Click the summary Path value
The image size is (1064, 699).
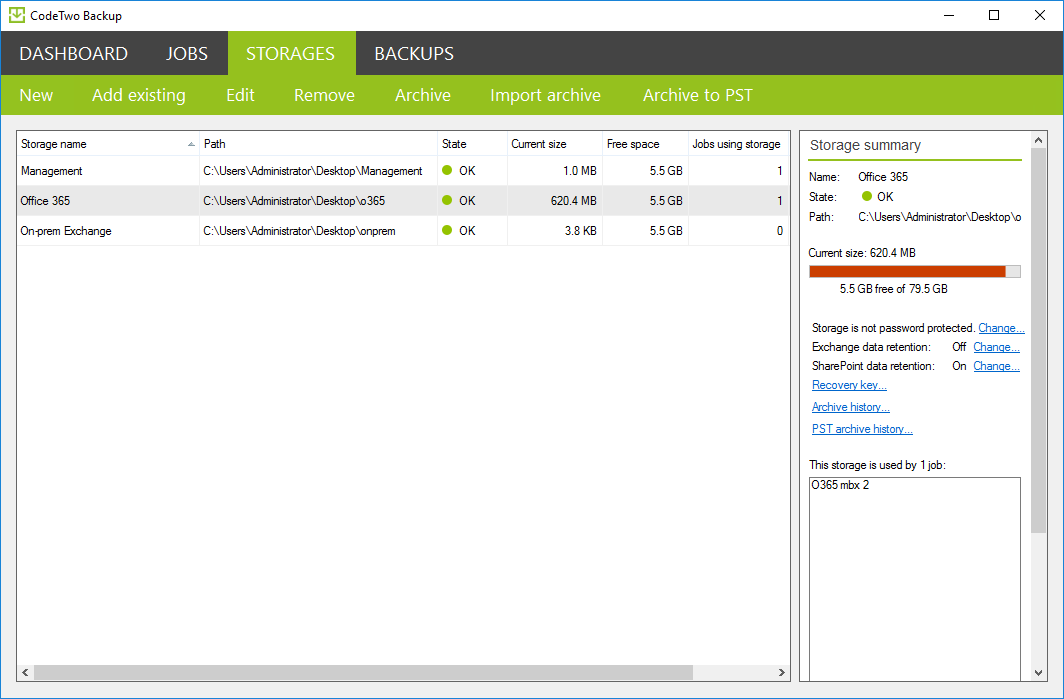(x=939, y=216)
